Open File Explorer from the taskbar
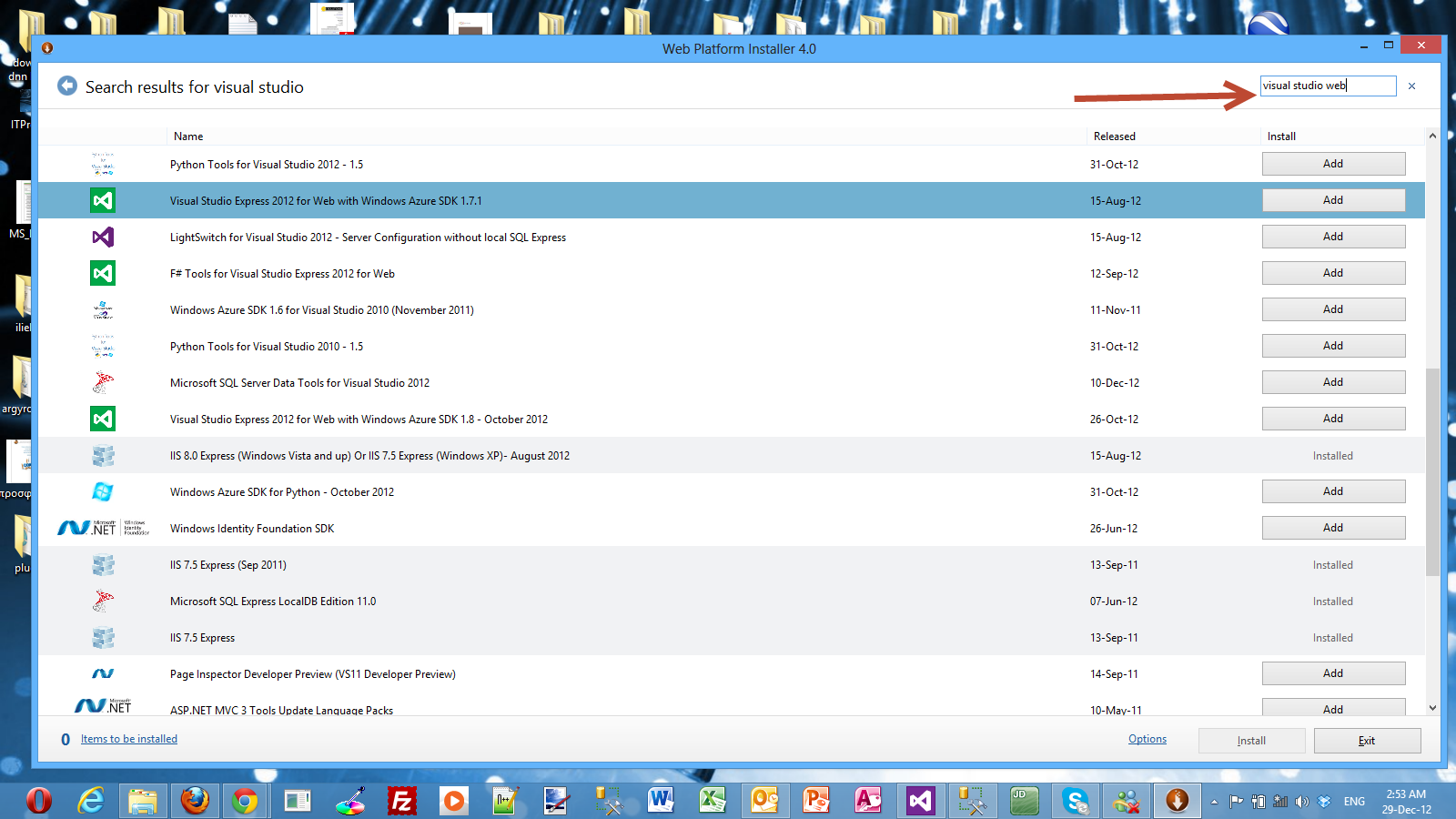Viewport: 1456px width, 819px height. [143, 801]
